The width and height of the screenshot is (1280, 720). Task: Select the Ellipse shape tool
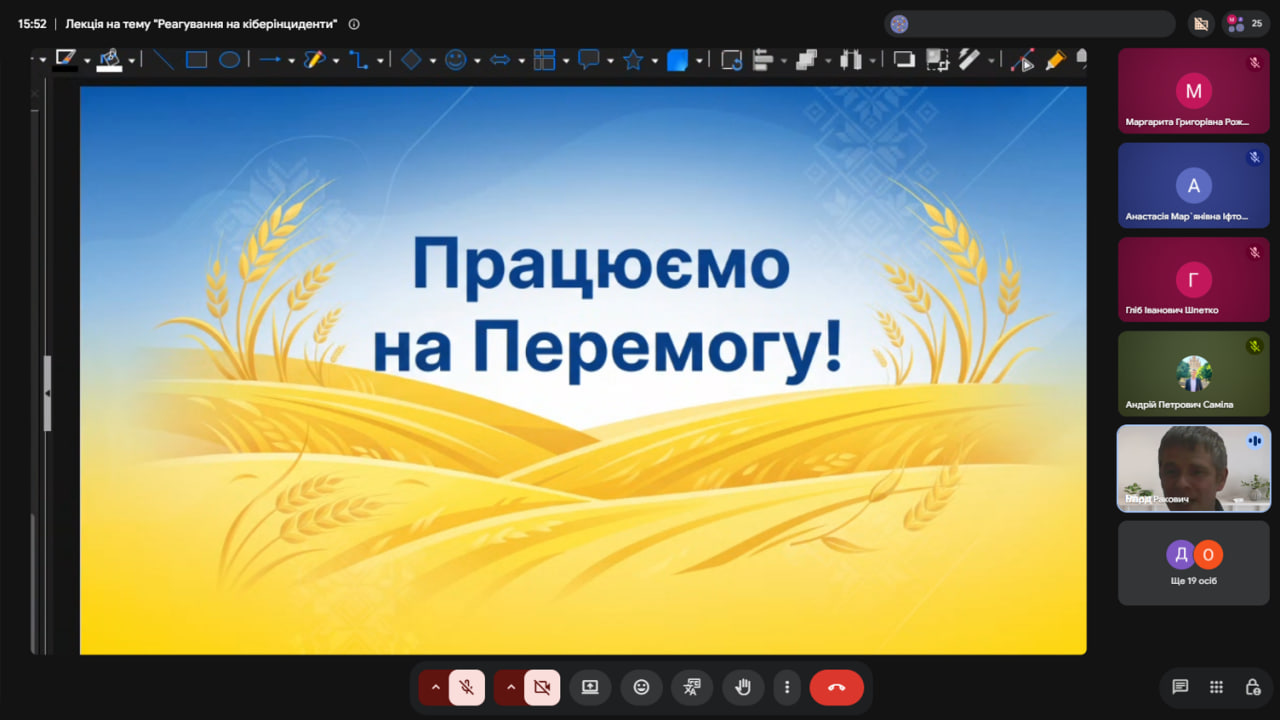(x=229, y=60)
